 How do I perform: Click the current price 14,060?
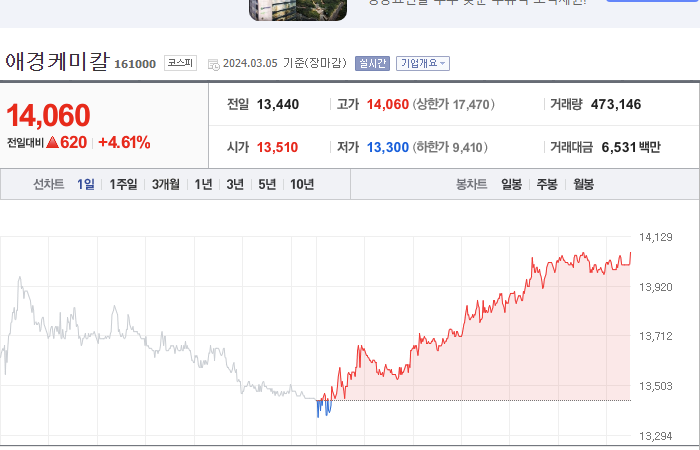tap(48, 115)
